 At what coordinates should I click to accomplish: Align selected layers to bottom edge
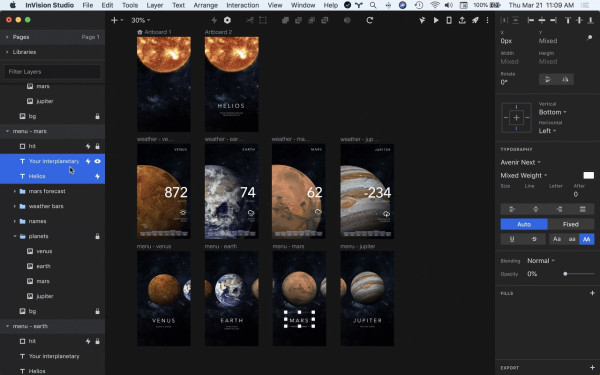click(591, 20)
